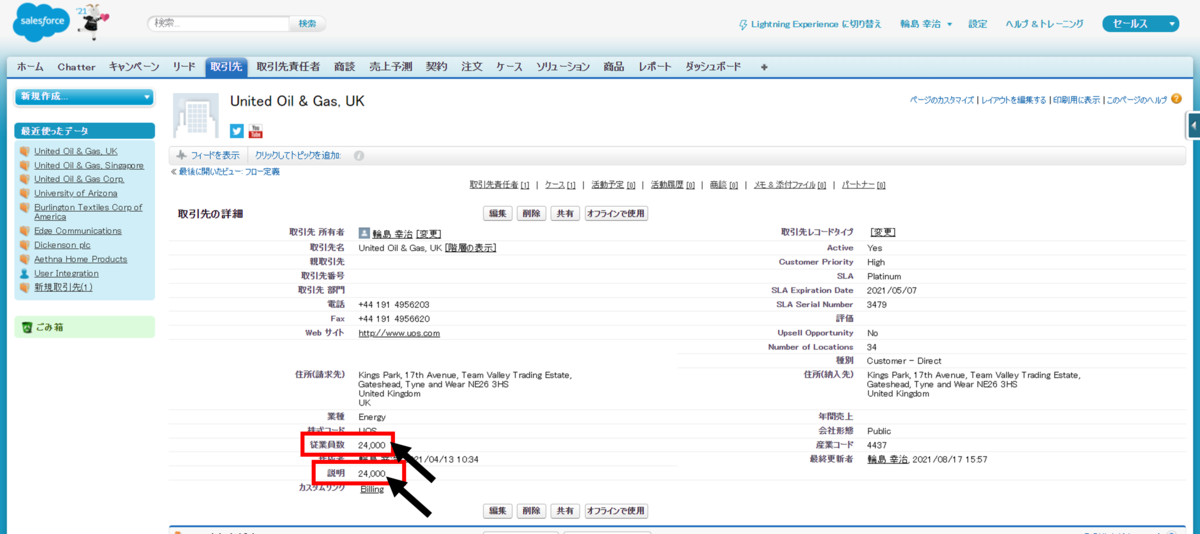Click the User Integration person icon

(x=24, y=273)
